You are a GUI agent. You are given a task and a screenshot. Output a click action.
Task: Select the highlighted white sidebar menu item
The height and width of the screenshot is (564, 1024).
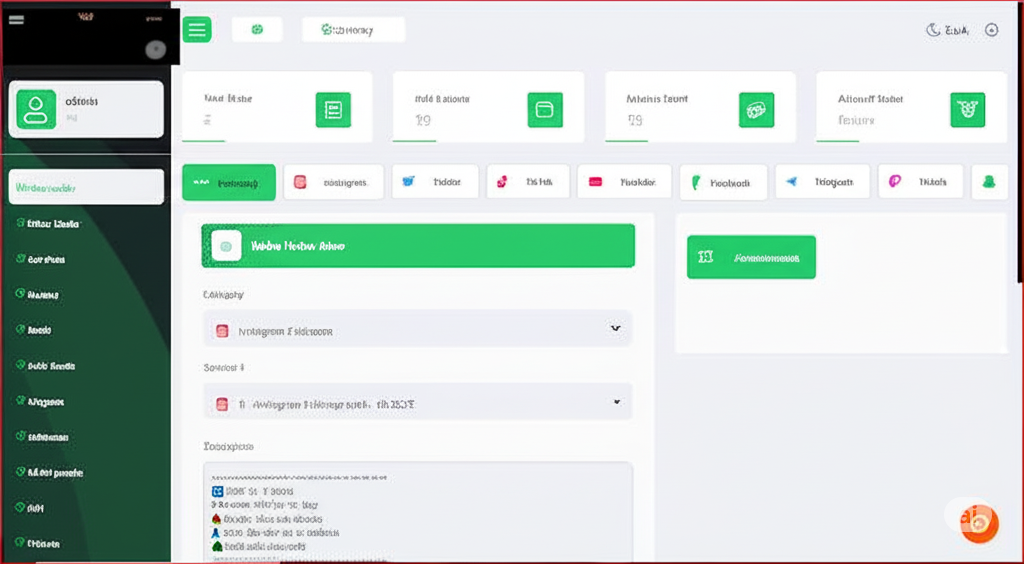(86, 187)
